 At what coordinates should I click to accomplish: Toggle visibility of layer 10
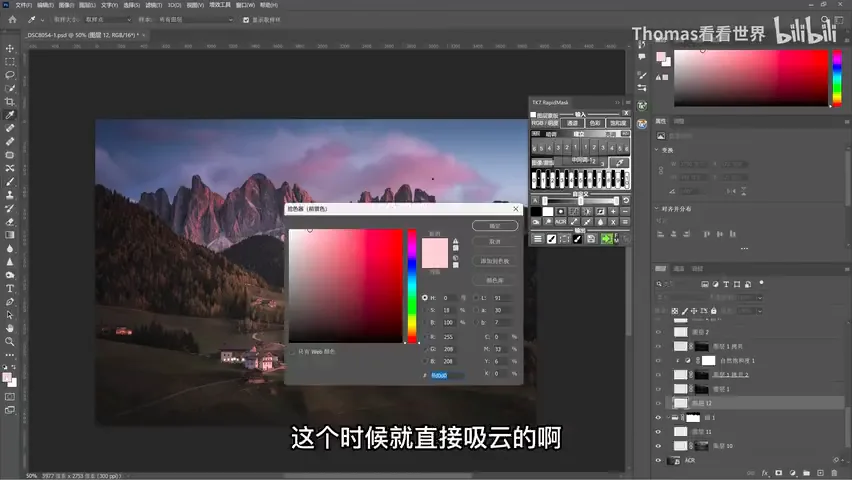click(659, 446)
